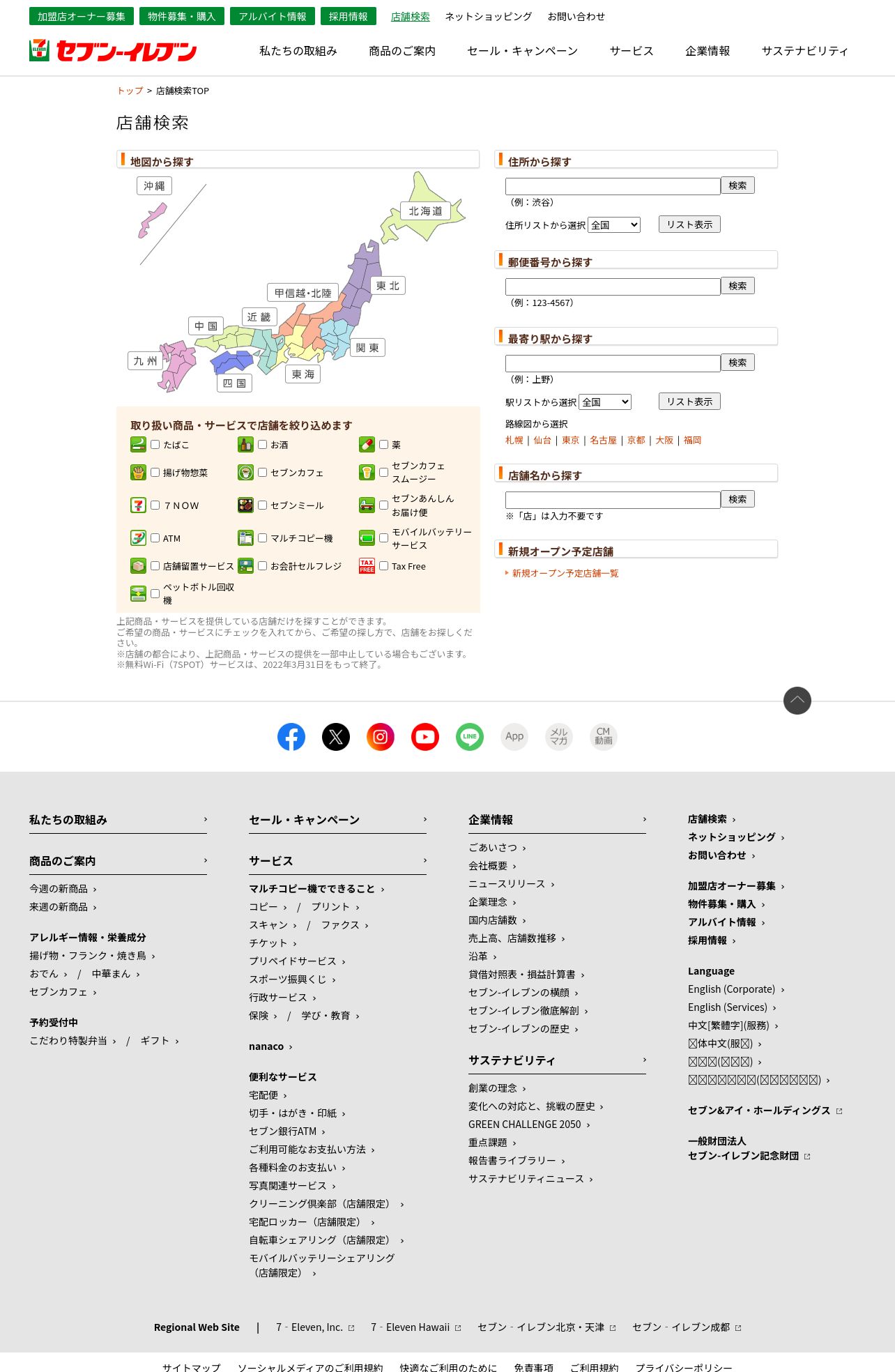
Task: Click 検索 button for address search
Action: 737,185
